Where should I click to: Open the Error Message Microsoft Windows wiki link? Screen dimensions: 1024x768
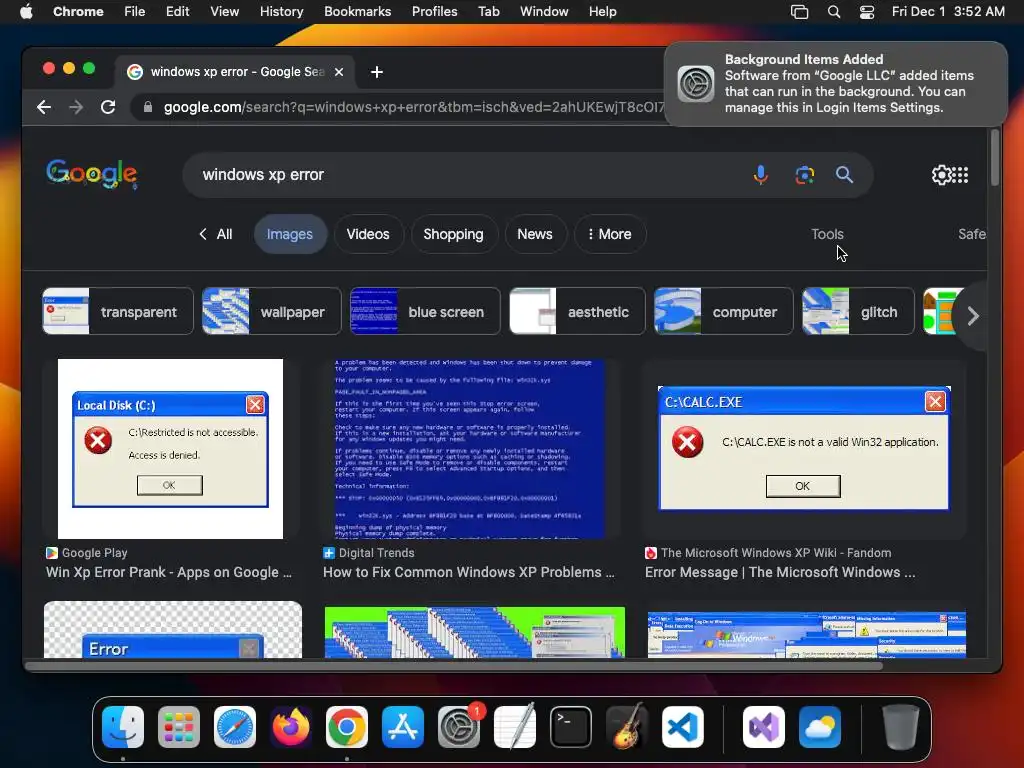tap(780, 572)
